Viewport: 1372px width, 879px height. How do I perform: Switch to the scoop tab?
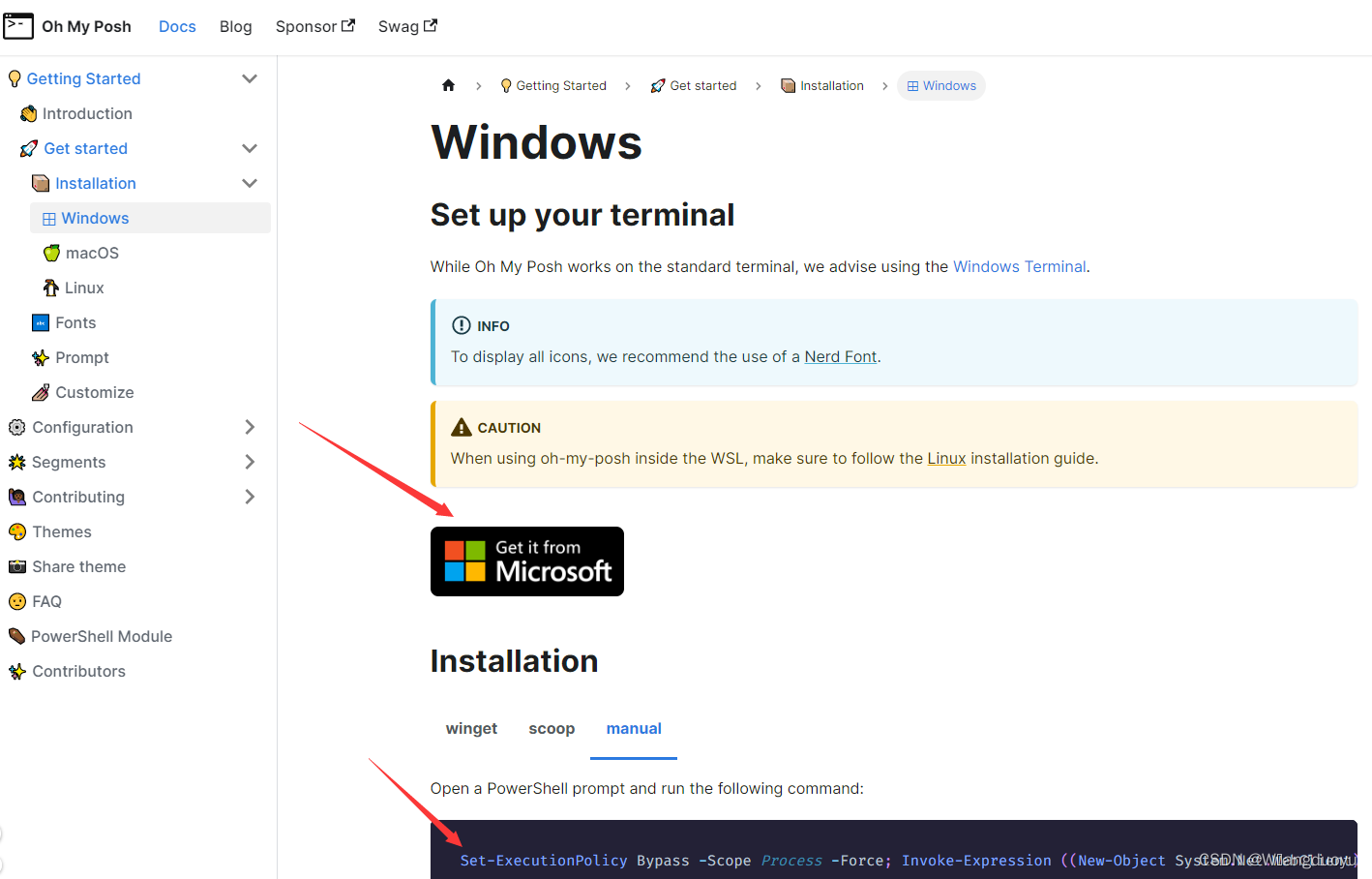click(x=552, y=729)
